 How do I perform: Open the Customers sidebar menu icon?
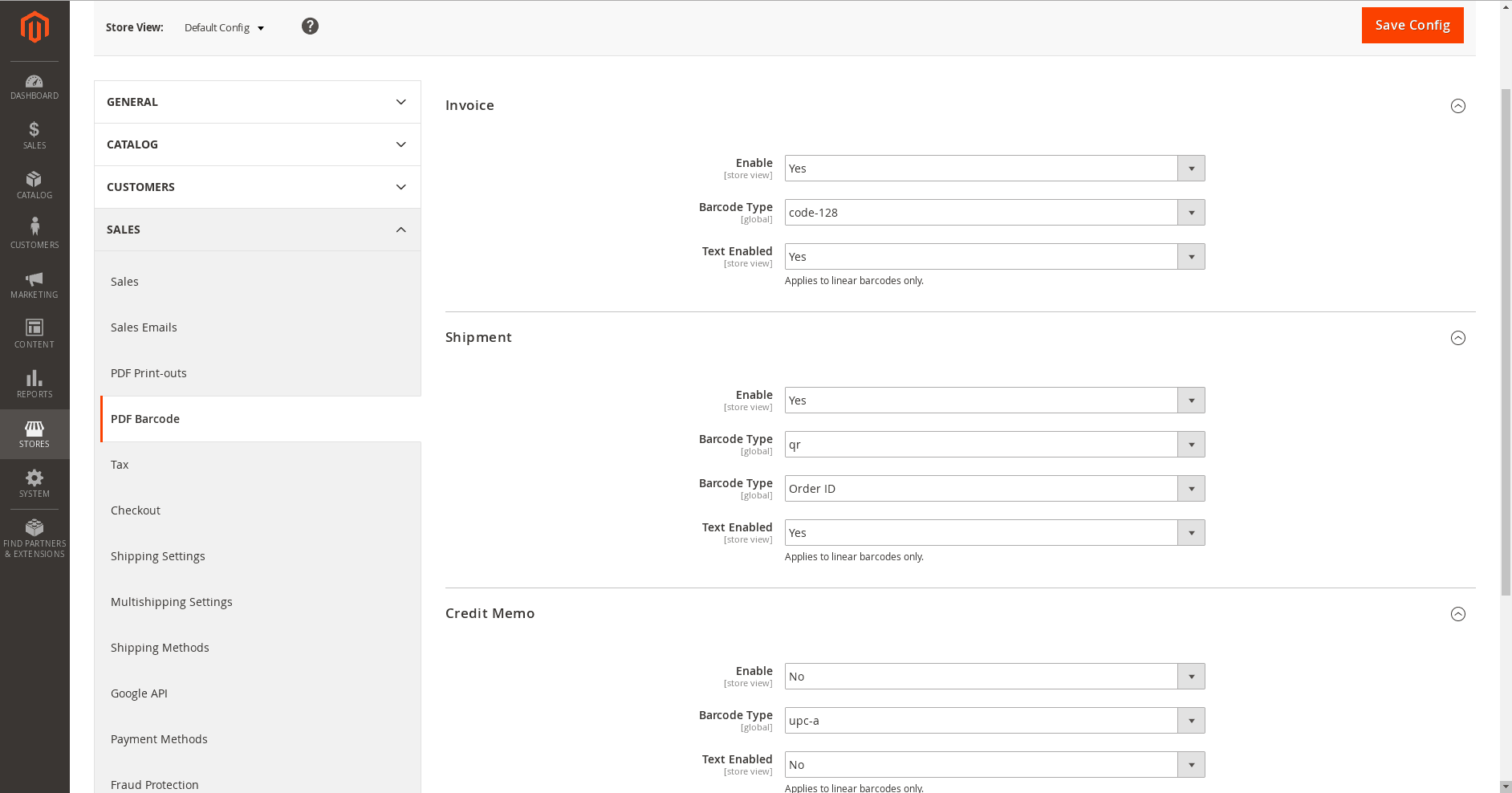(35, 235)
